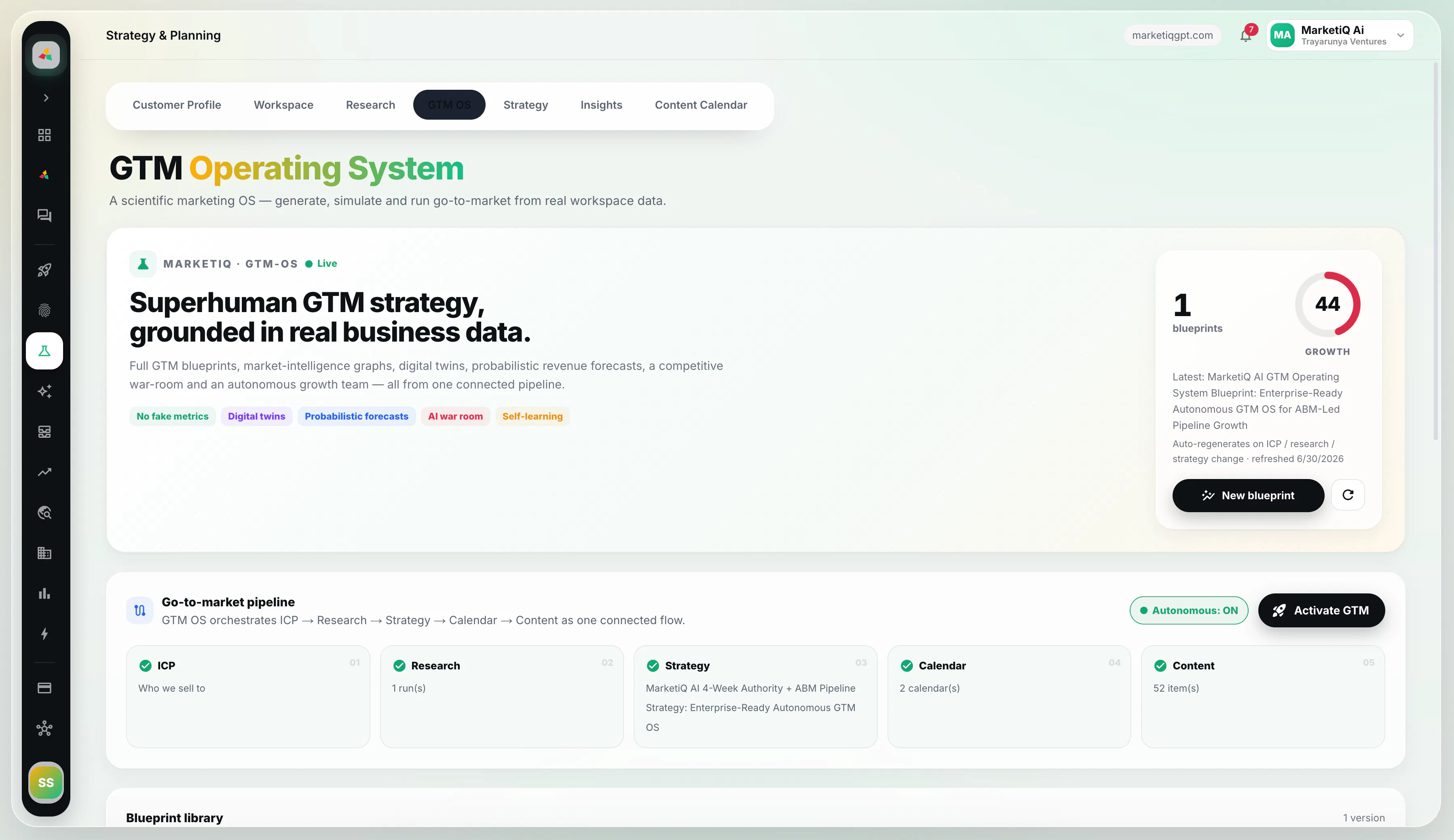Click the '1 version' label
Viewport: 1454px width, 840px height.
pyautogui.click(x=1363, y=817)
